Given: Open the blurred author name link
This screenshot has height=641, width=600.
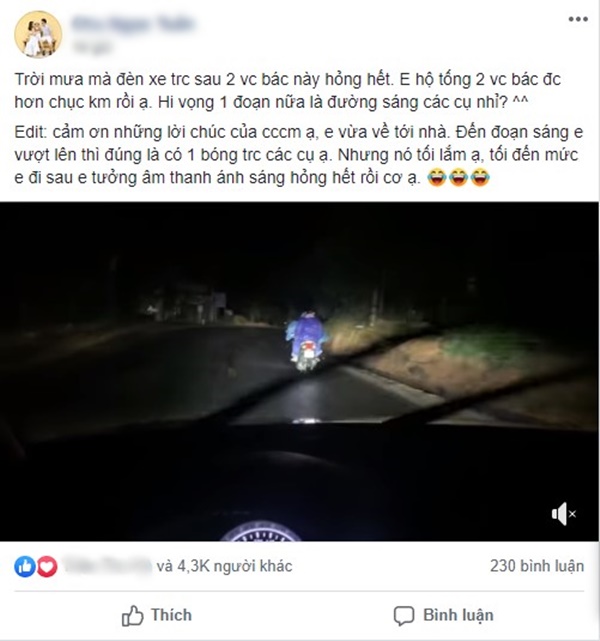Looking at the screenshot, I should pyautogui.click(x=132, y=23).
